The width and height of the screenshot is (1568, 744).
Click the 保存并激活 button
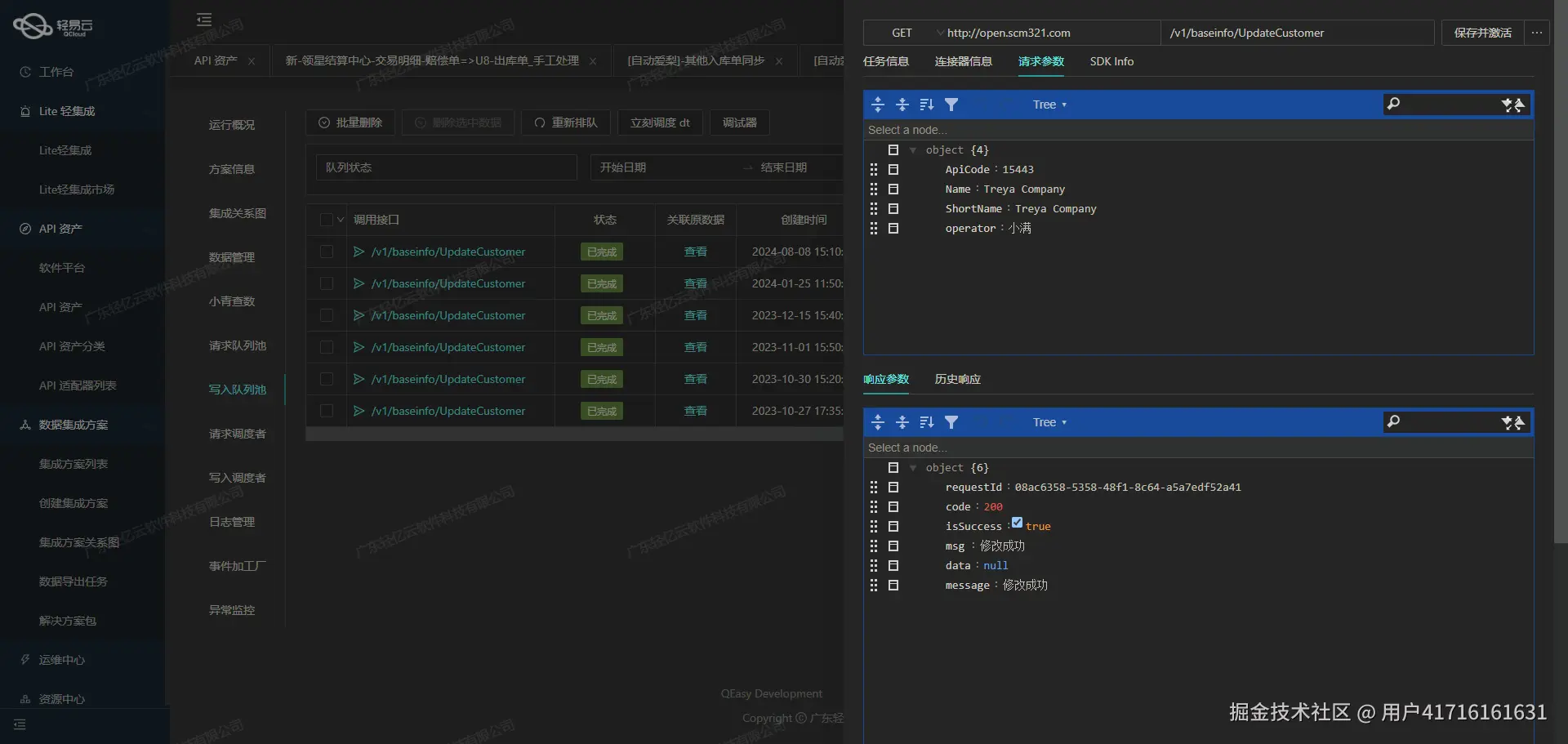[1483, 33]
